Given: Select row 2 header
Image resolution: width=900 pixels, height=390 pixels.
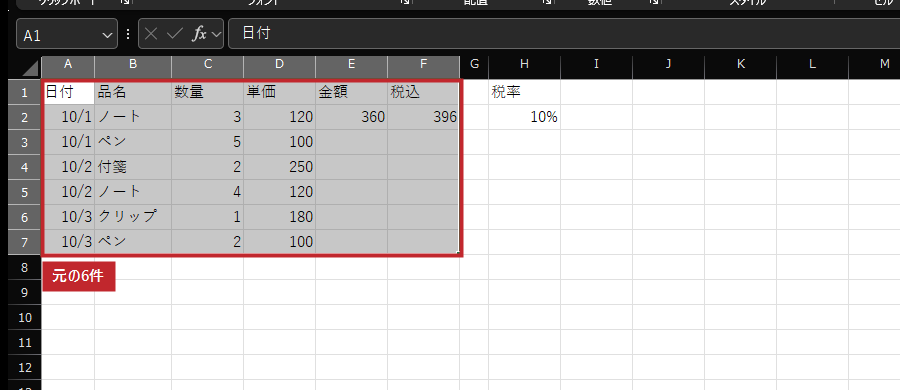Looking at the screenshot, I should [x=25, y=117].
